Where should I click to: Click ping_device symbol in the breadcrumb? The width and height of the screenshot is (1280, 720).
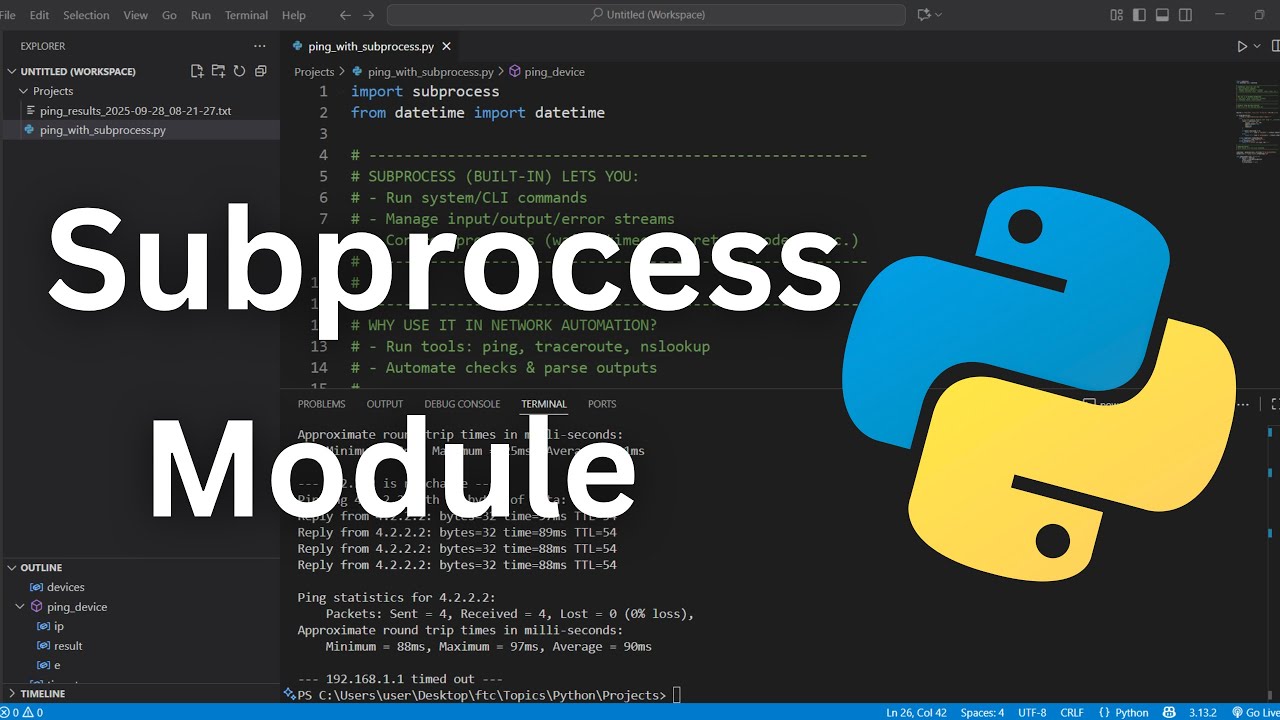pos(547,72)
